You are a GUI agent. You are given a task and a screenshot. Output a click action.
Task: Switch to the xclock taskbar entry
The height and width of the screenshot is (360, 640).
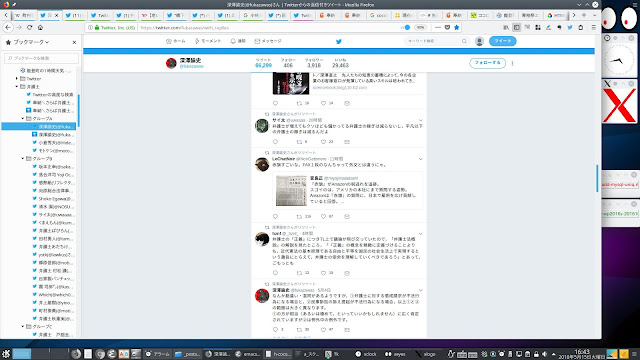(366, 354)
